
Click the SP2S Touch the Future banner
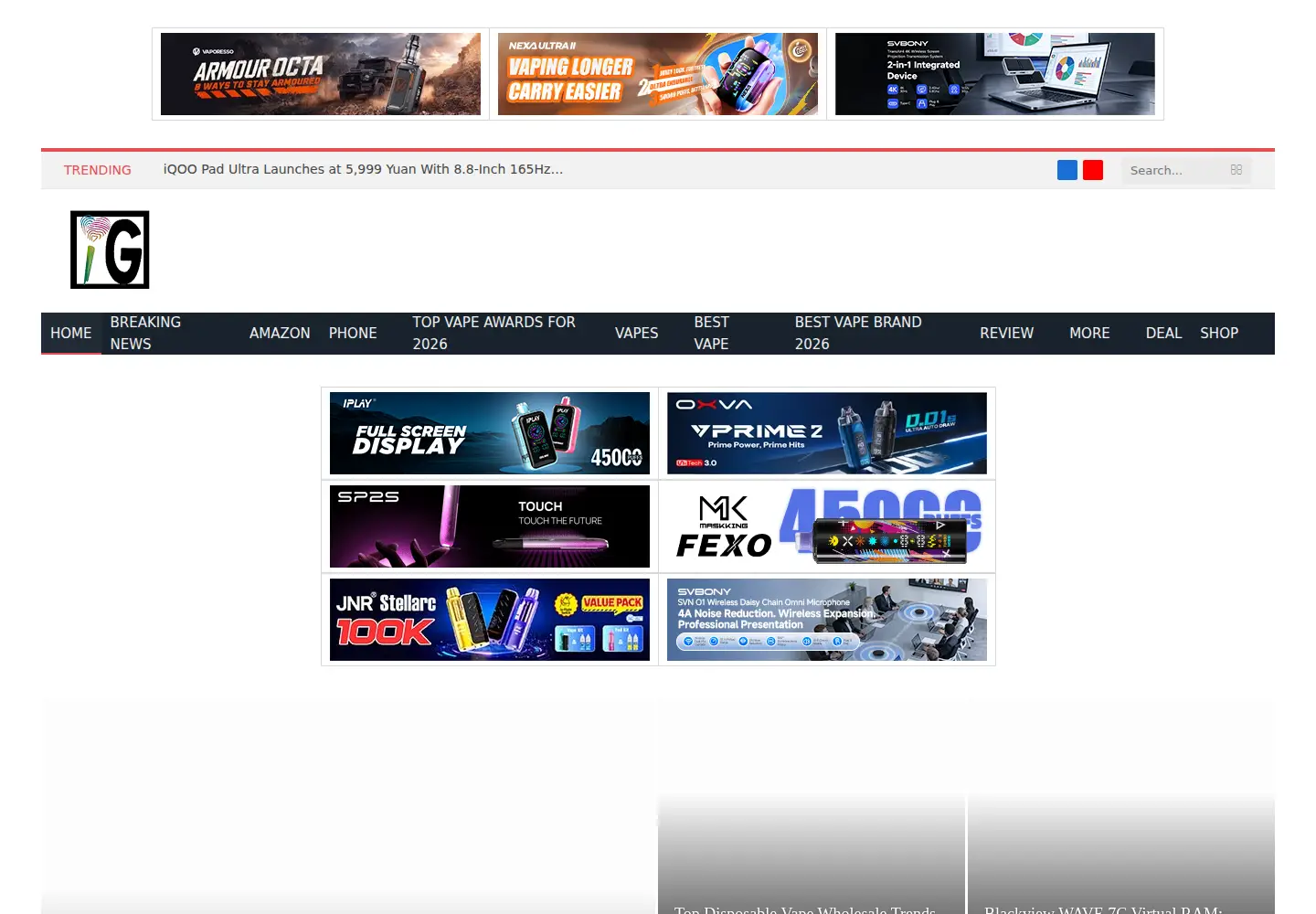490,526
